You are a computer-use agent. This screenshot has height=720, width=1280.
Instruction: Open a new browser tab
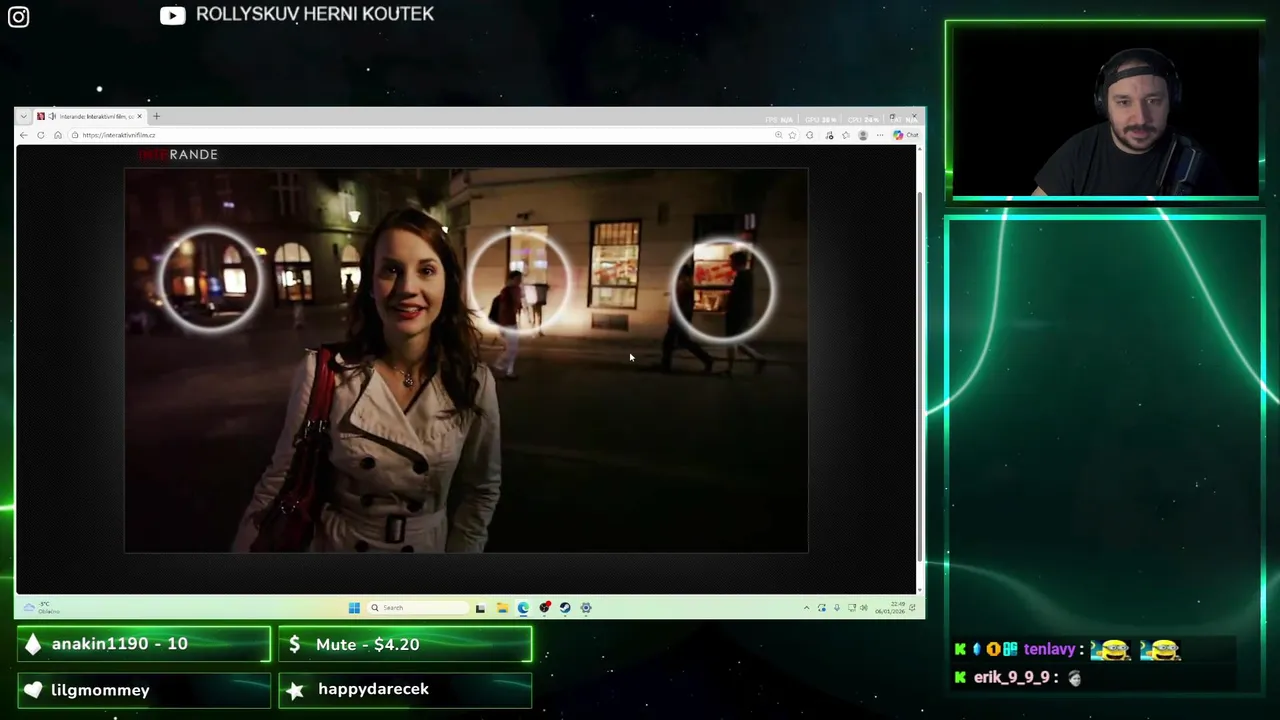pos(156,116)
